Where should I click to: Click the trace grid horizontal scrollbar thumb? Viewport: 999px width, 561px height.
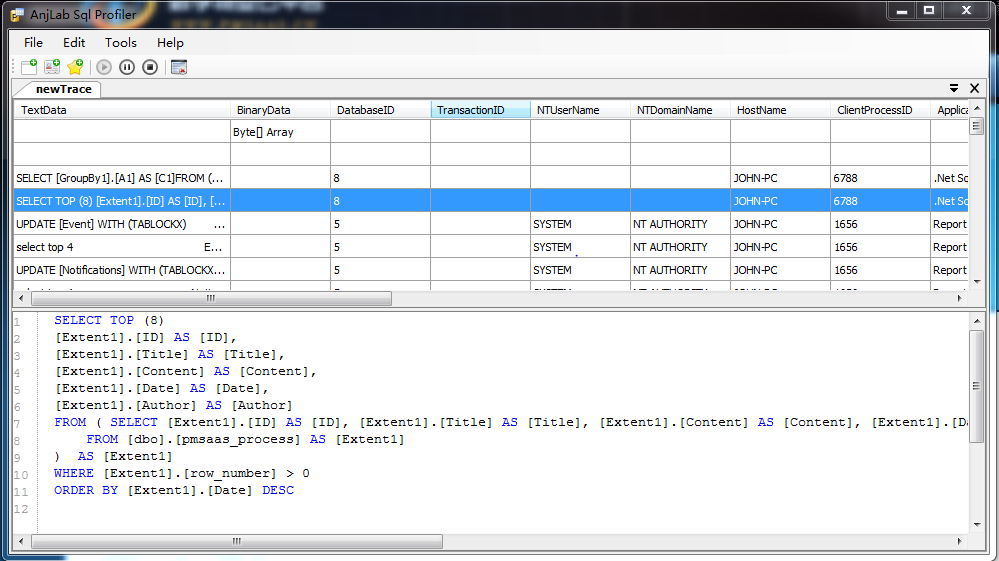tap(210, 298)
